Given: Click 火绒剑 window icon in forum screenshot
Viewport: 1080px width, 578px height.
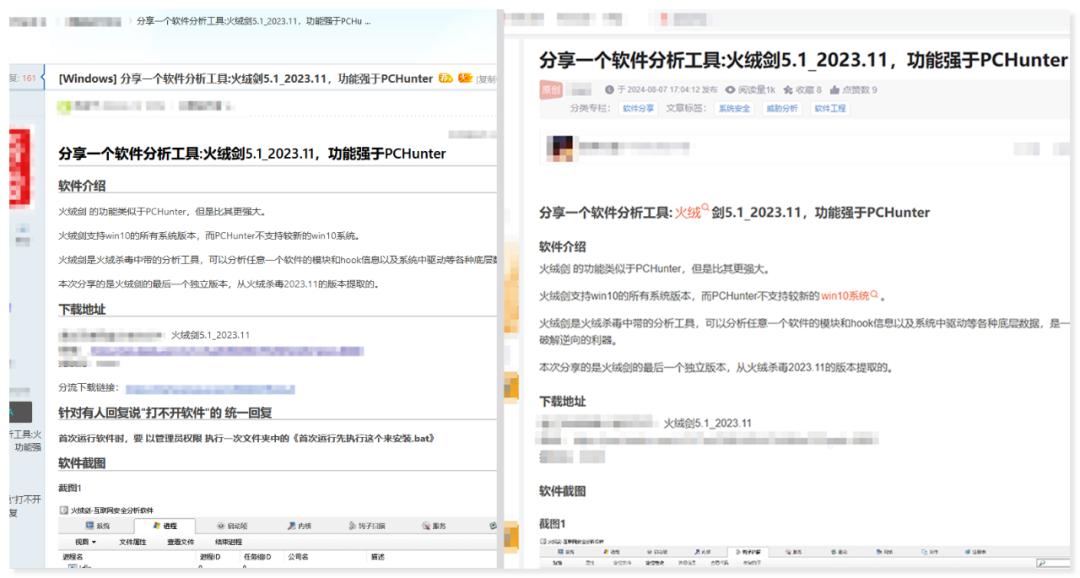Looking at the screenshot, I should [64, 510].
